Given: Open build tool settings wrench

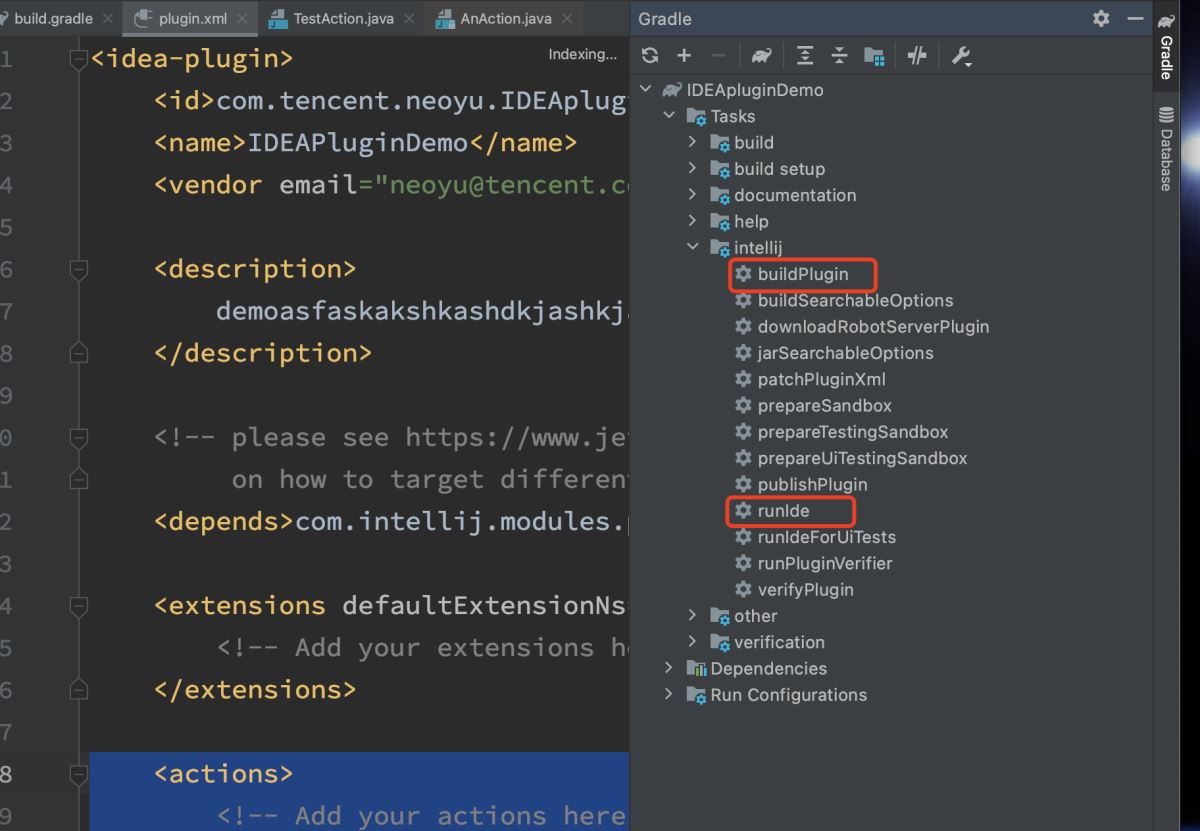Looking at the screenshot, I should point(961,56).
